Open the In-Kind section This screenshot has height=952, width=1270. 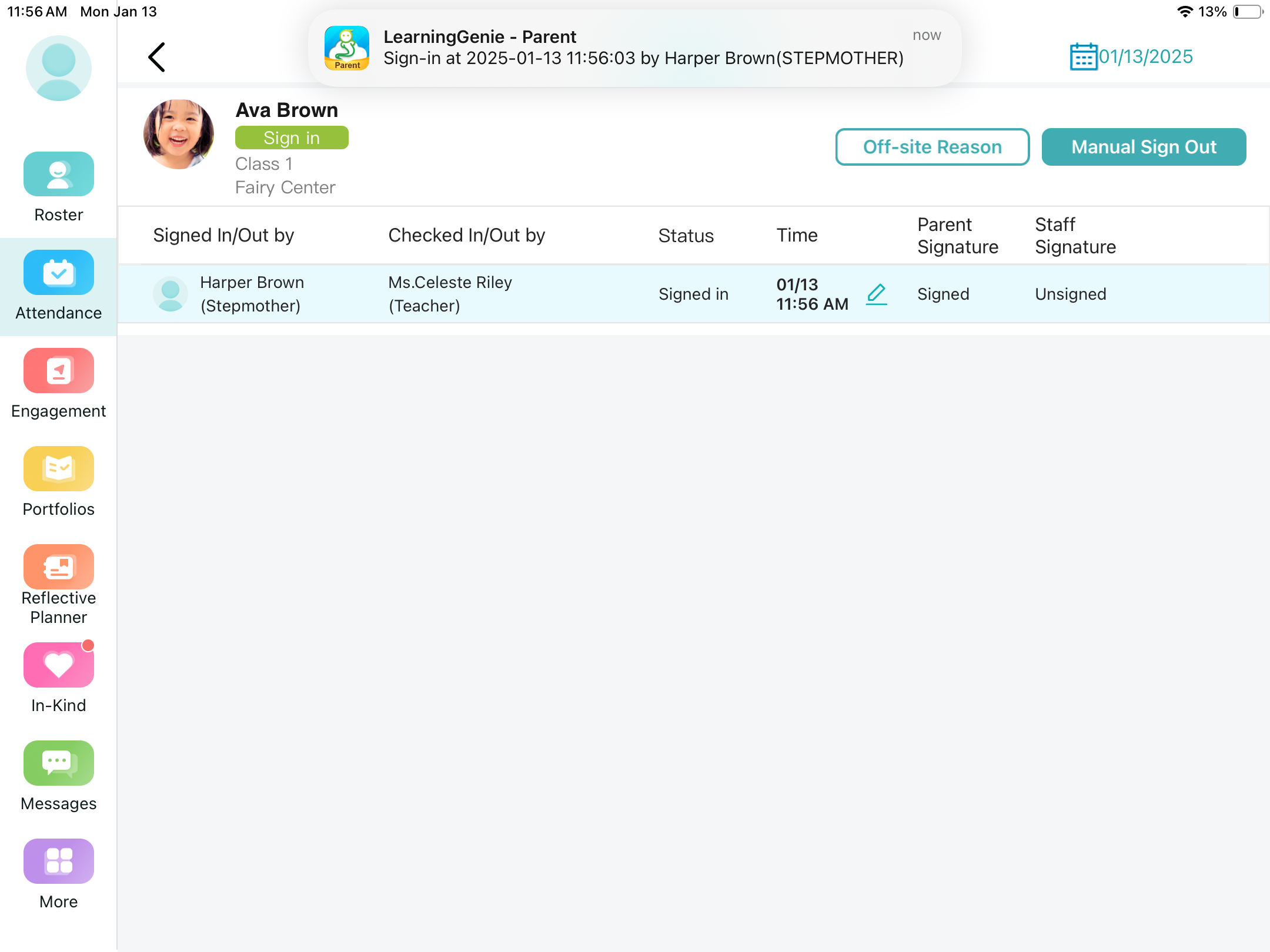pyautogui.click(x=59, y=678)
